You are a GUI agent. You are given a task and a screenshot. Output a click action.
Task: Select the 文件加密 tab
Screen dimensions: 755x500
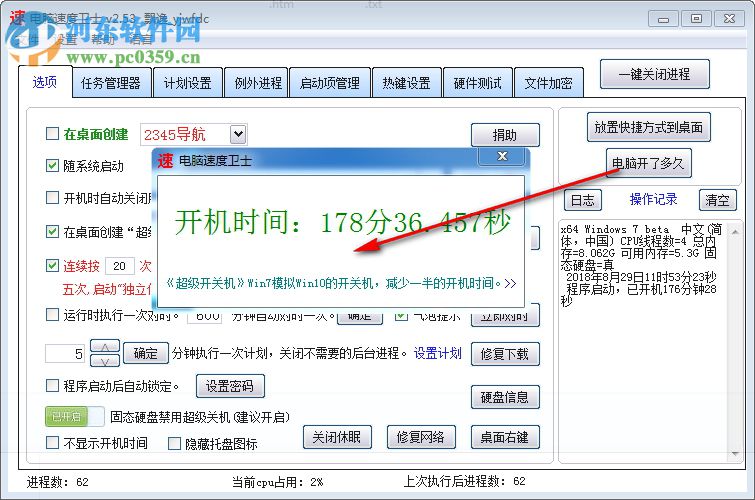pyautogui.click(x=548, y=83)
